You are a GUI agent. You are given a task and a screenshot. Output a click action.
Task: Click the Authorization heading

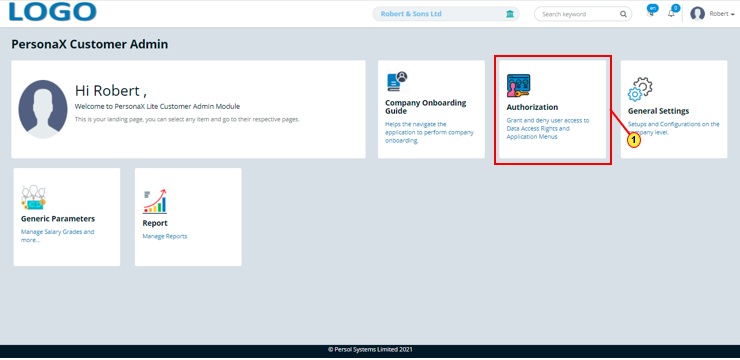coord(532,107)
